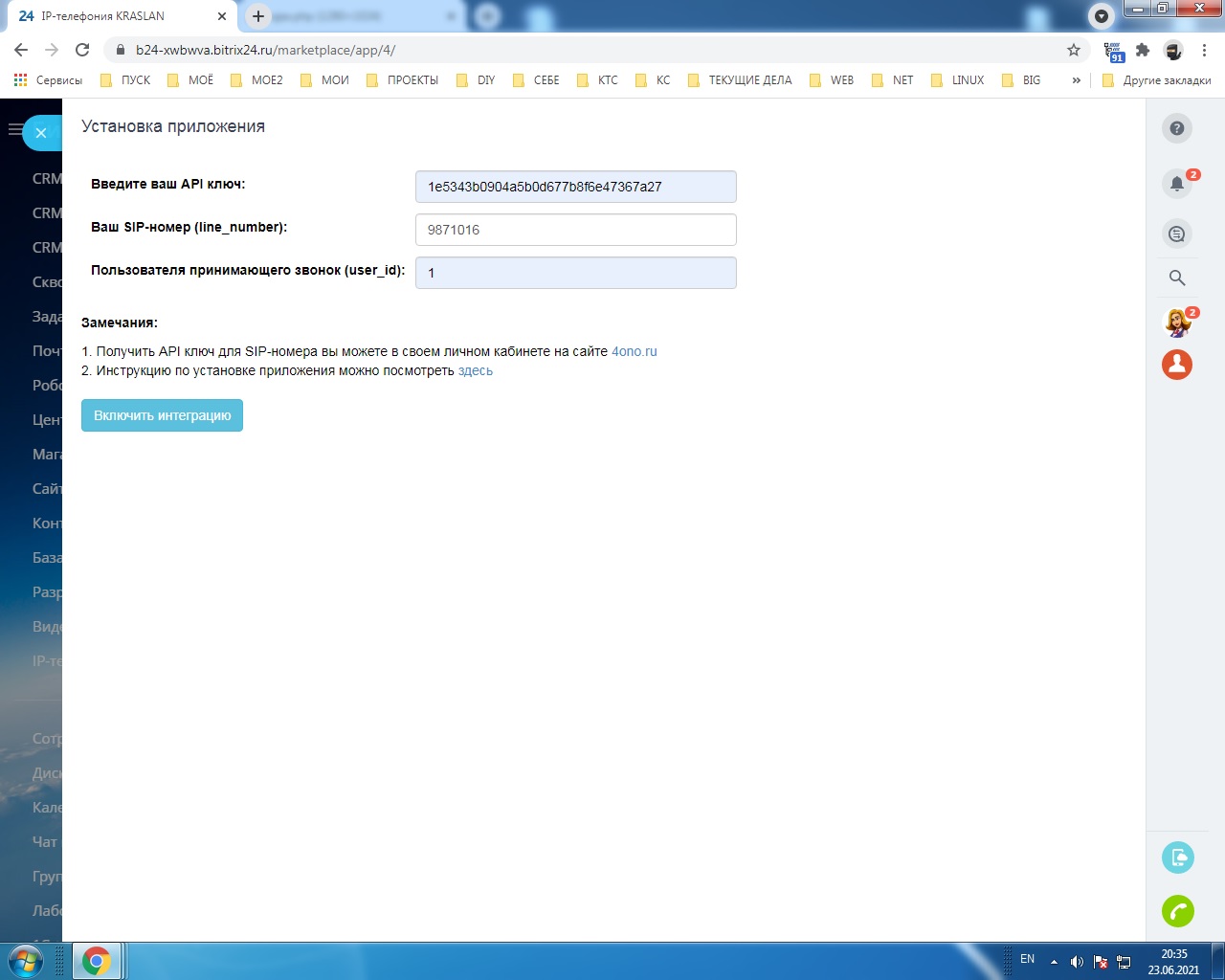Open the female avatar with badge
1225x980 pixels.
tap(1177, 323)
